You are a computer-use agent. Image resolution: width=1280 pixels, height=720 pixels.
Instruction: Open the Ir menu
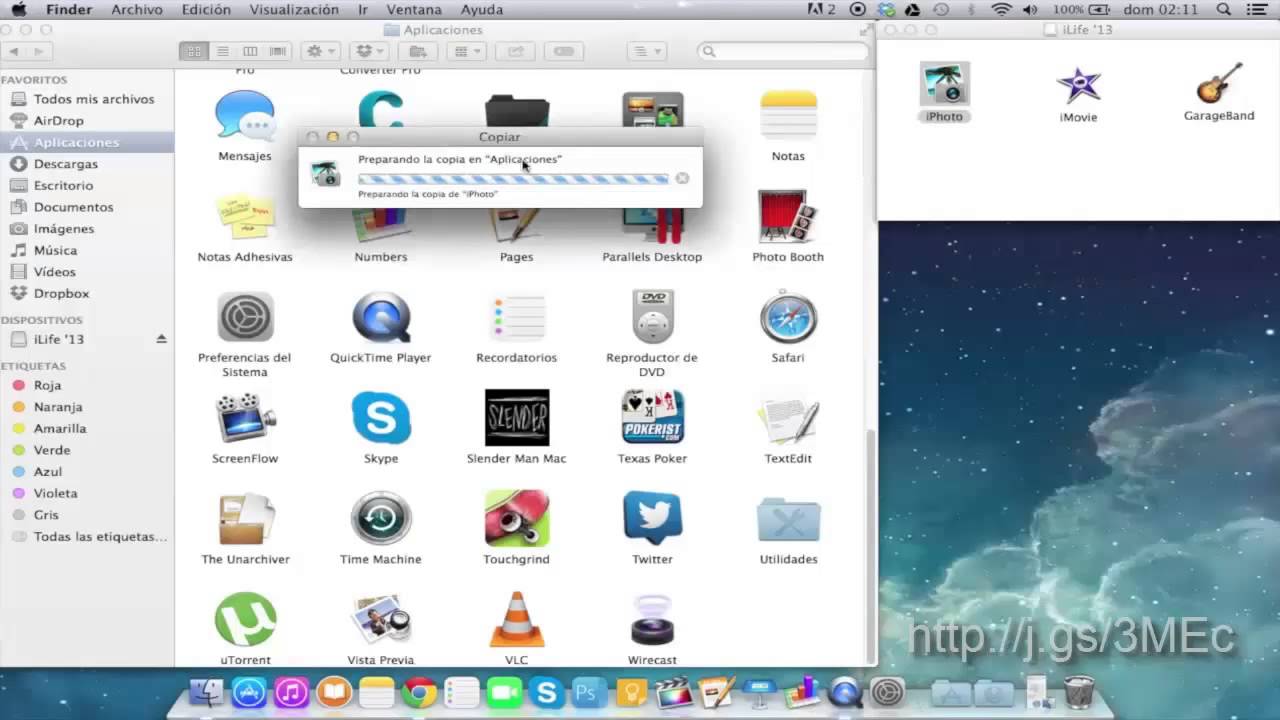coord(362,9)
